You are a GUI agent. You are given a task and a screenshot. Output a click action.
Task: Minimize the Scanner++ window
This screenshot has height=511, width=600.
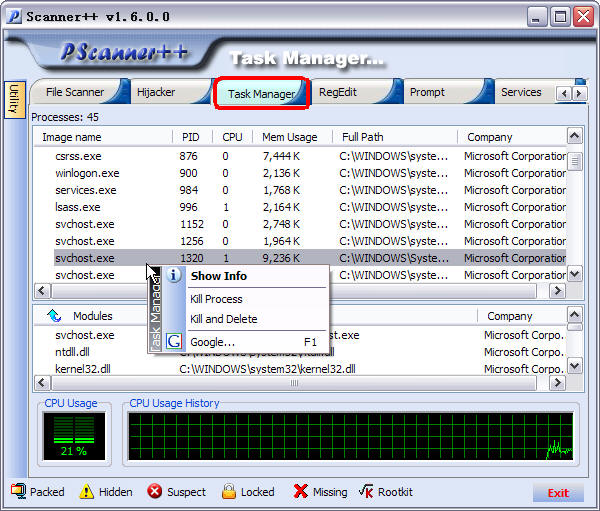(x=536, y=17)
